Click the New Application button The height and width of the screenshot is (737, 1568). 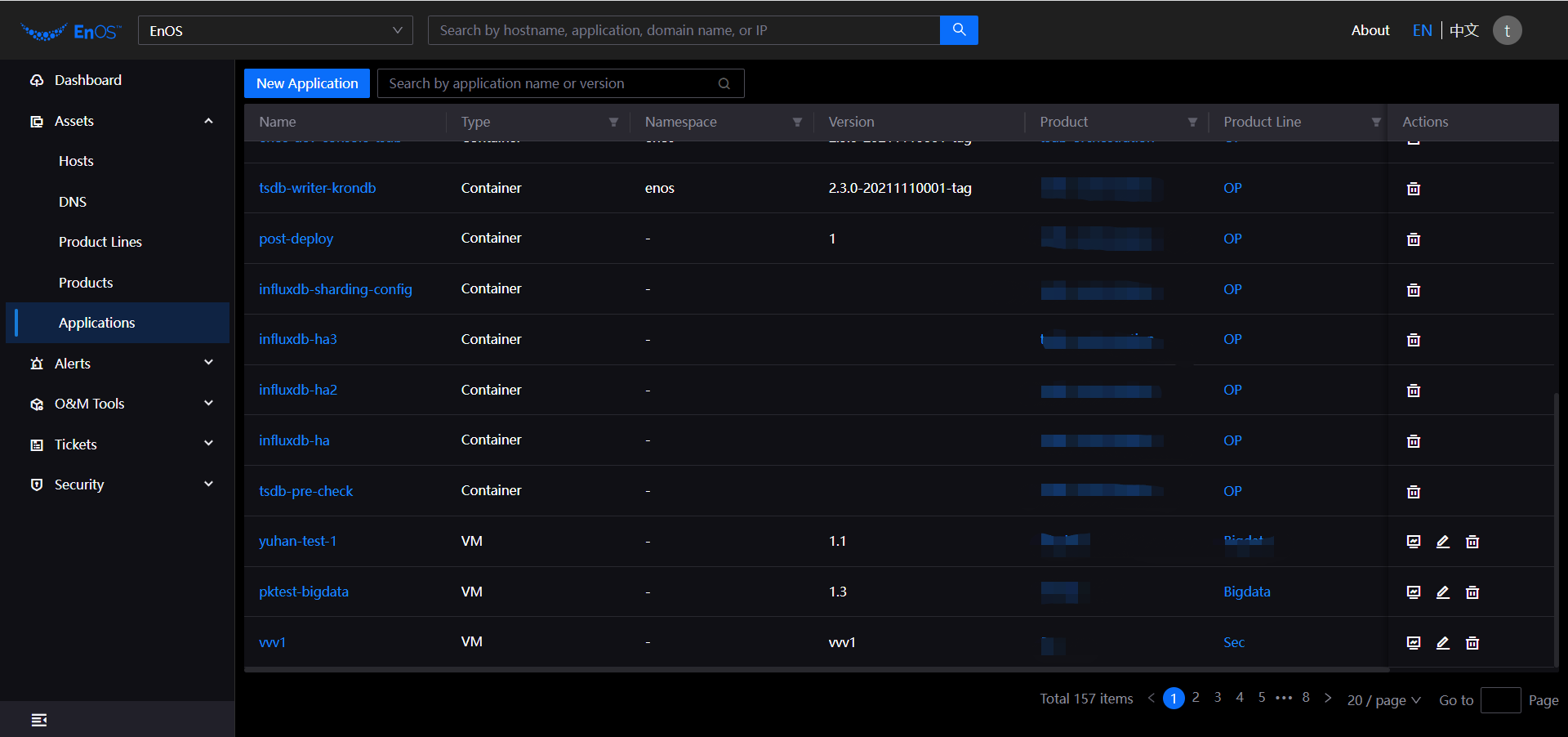pyautogui.click(x=307, y=83)
